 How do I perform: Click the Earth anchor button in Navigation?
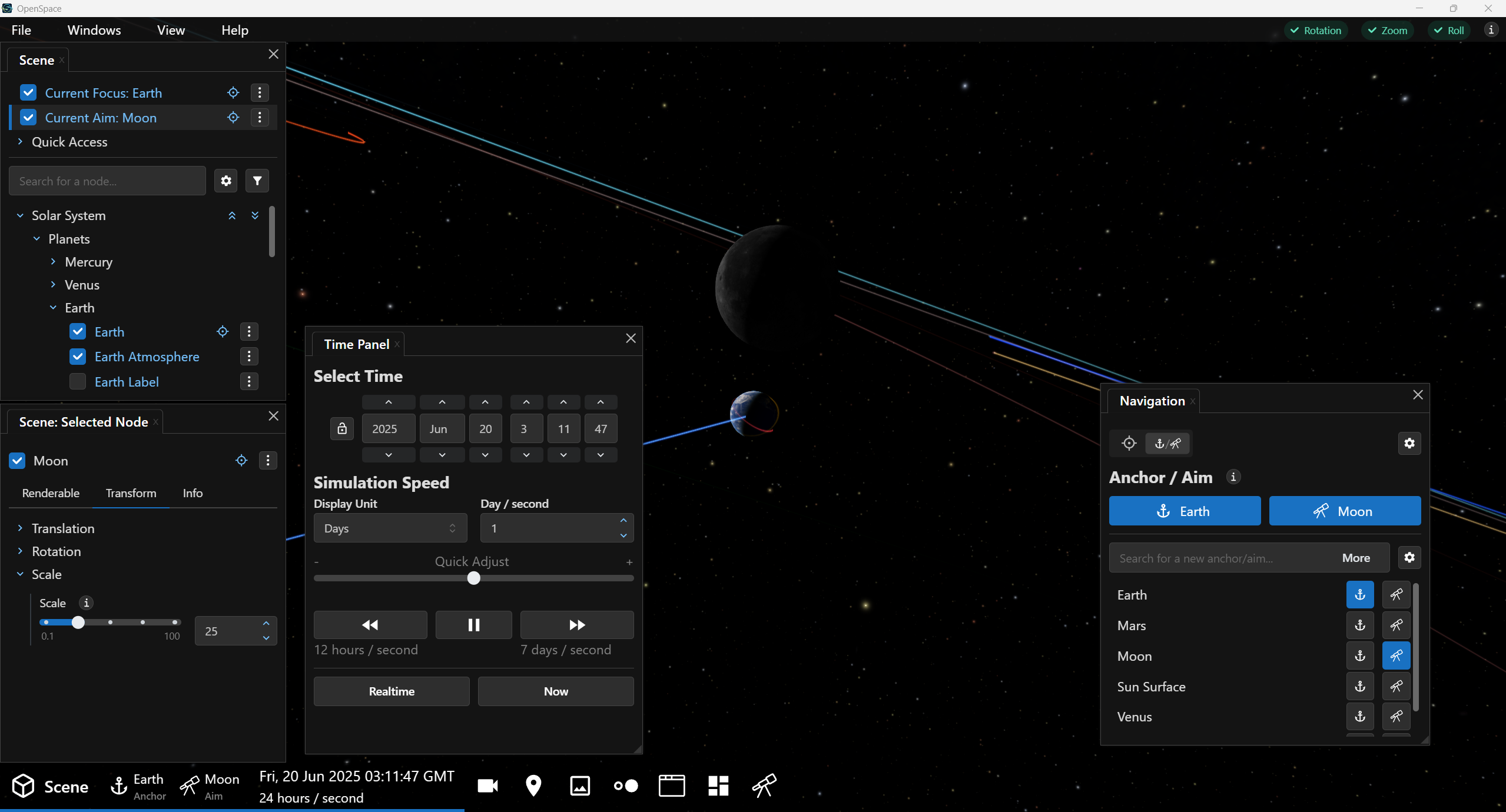pos(1185,511)
